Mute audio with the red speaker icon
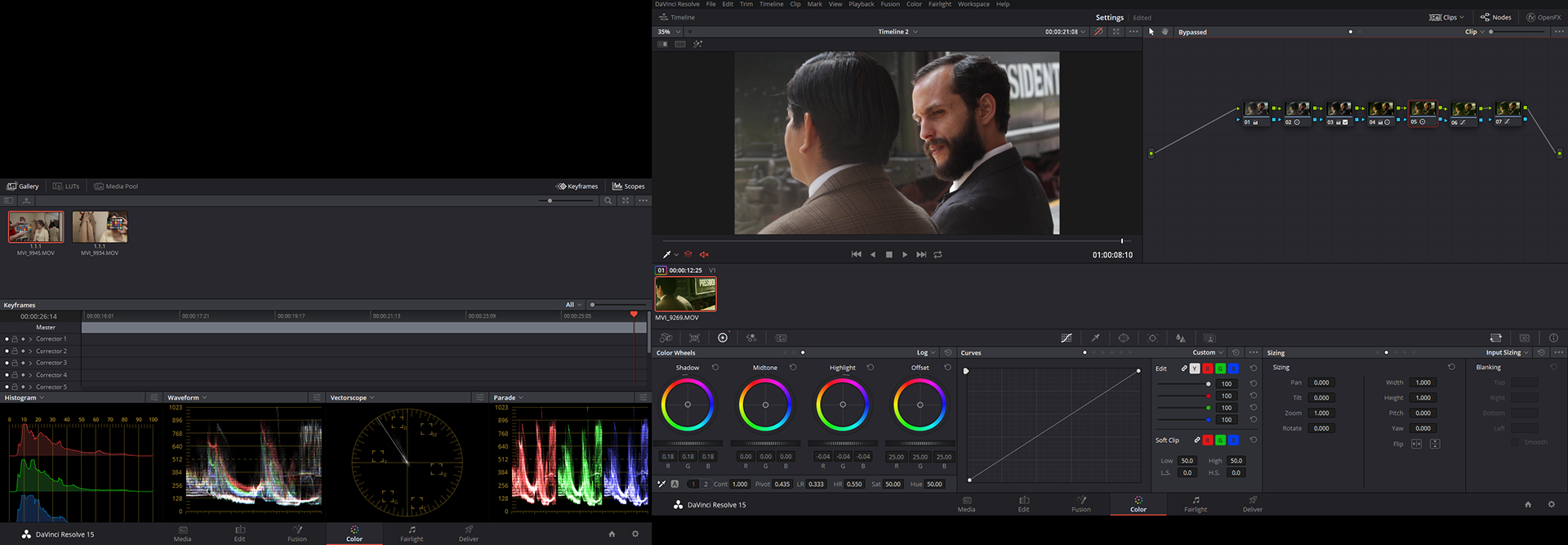 [x=704, y=255]
